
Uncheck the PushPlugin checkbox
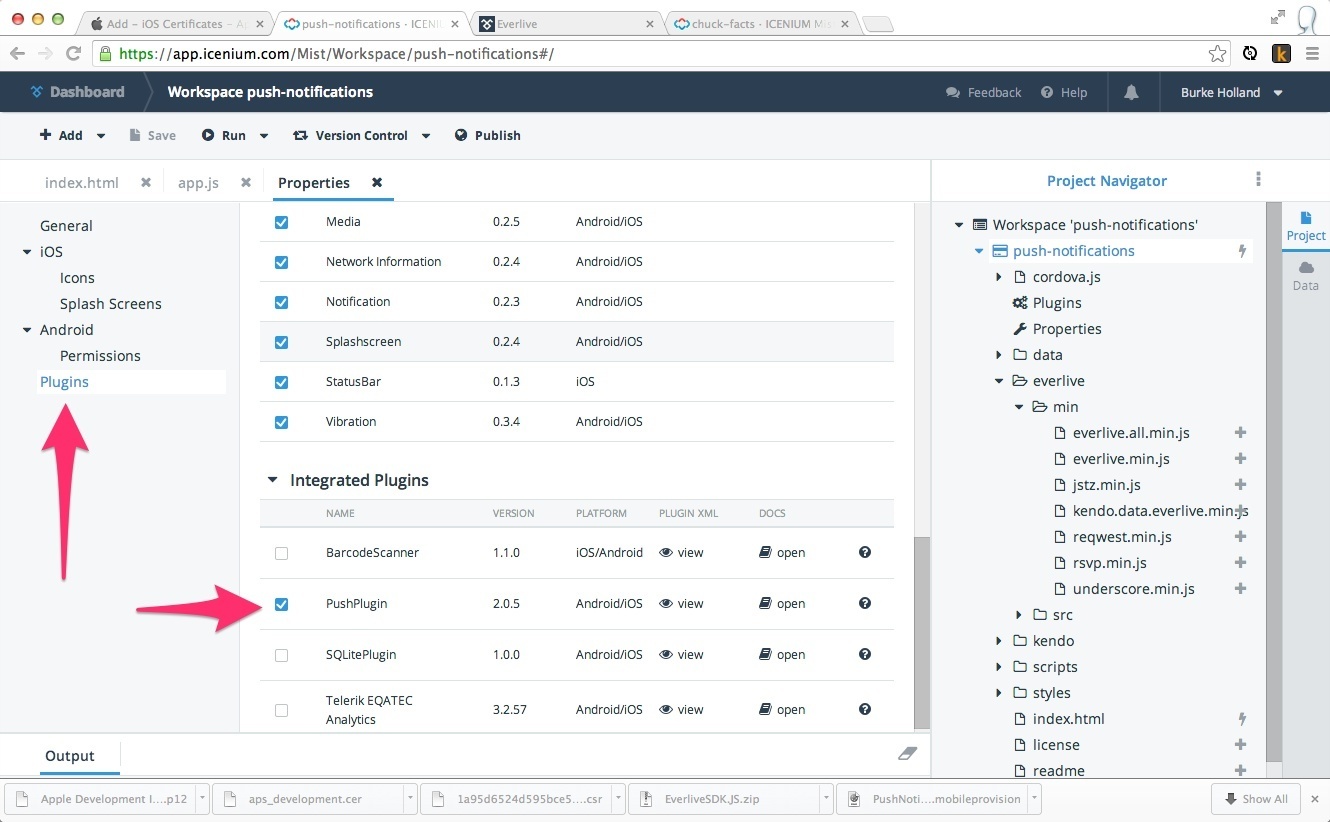click(281, 604)
